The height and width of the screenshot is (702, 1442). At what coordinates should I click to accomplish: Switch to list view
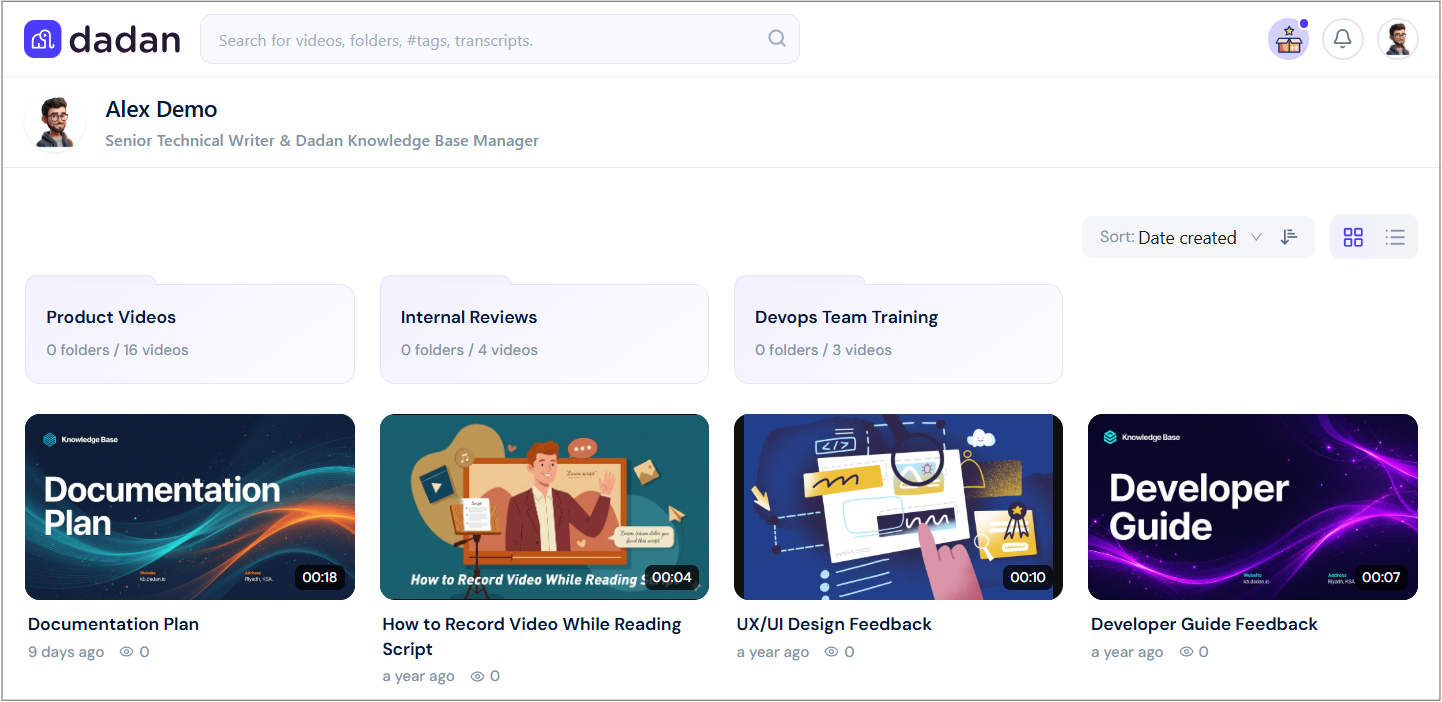(x=1395, y=237)
